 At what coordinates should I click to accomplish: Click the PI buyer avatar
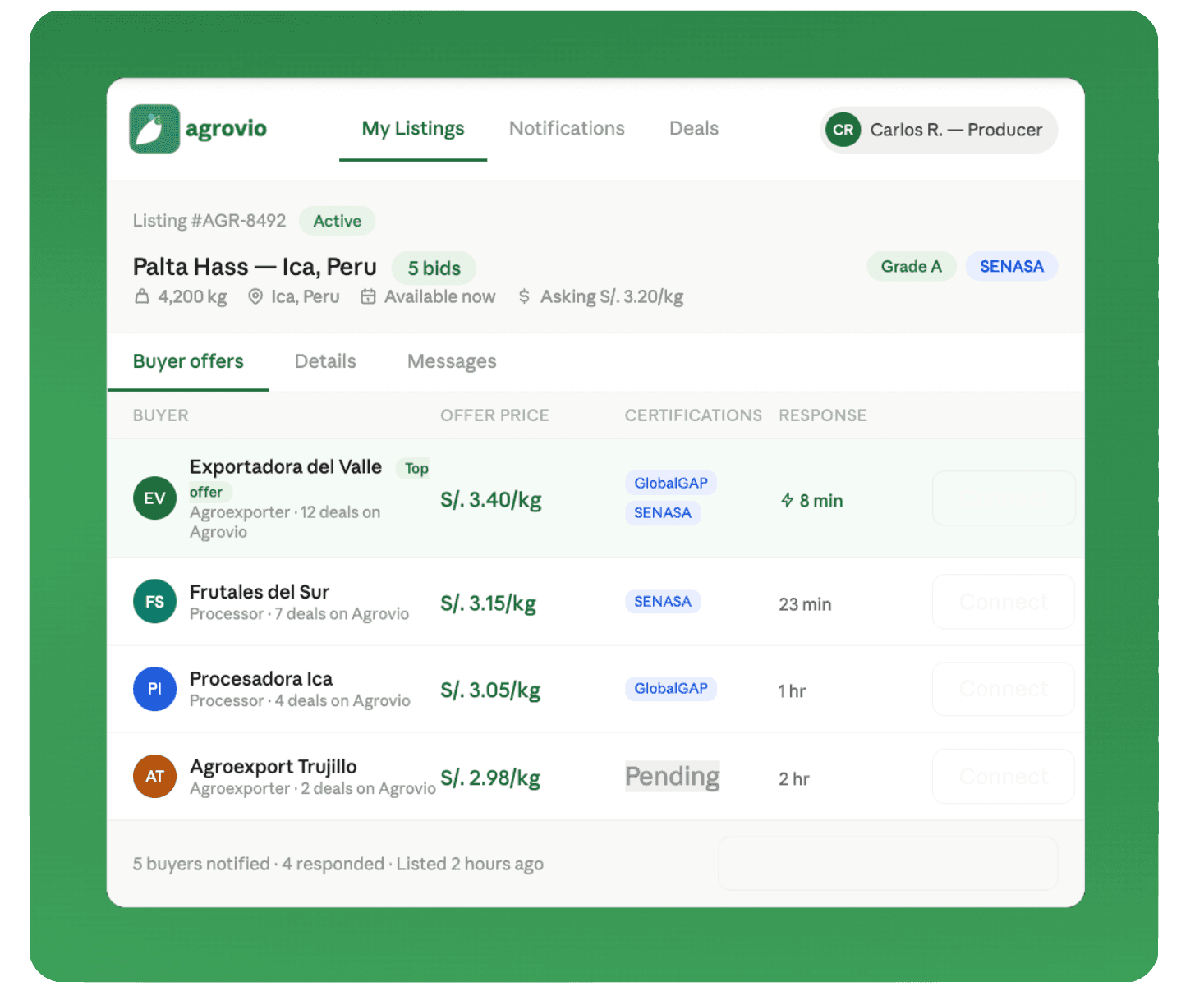[154, 689]
